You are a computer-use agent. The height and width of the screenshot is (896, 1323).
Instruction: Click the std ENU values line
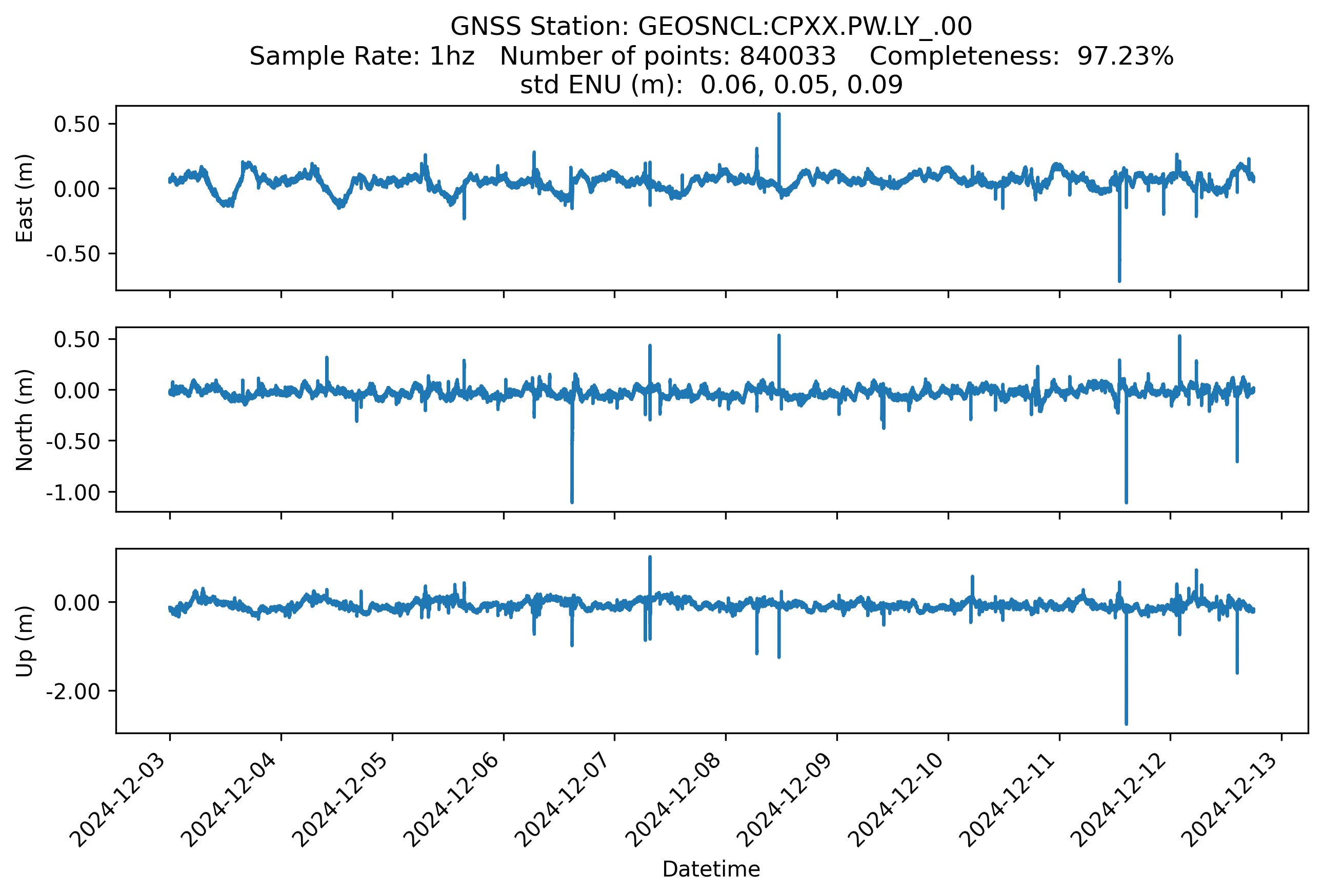point(711,85)
